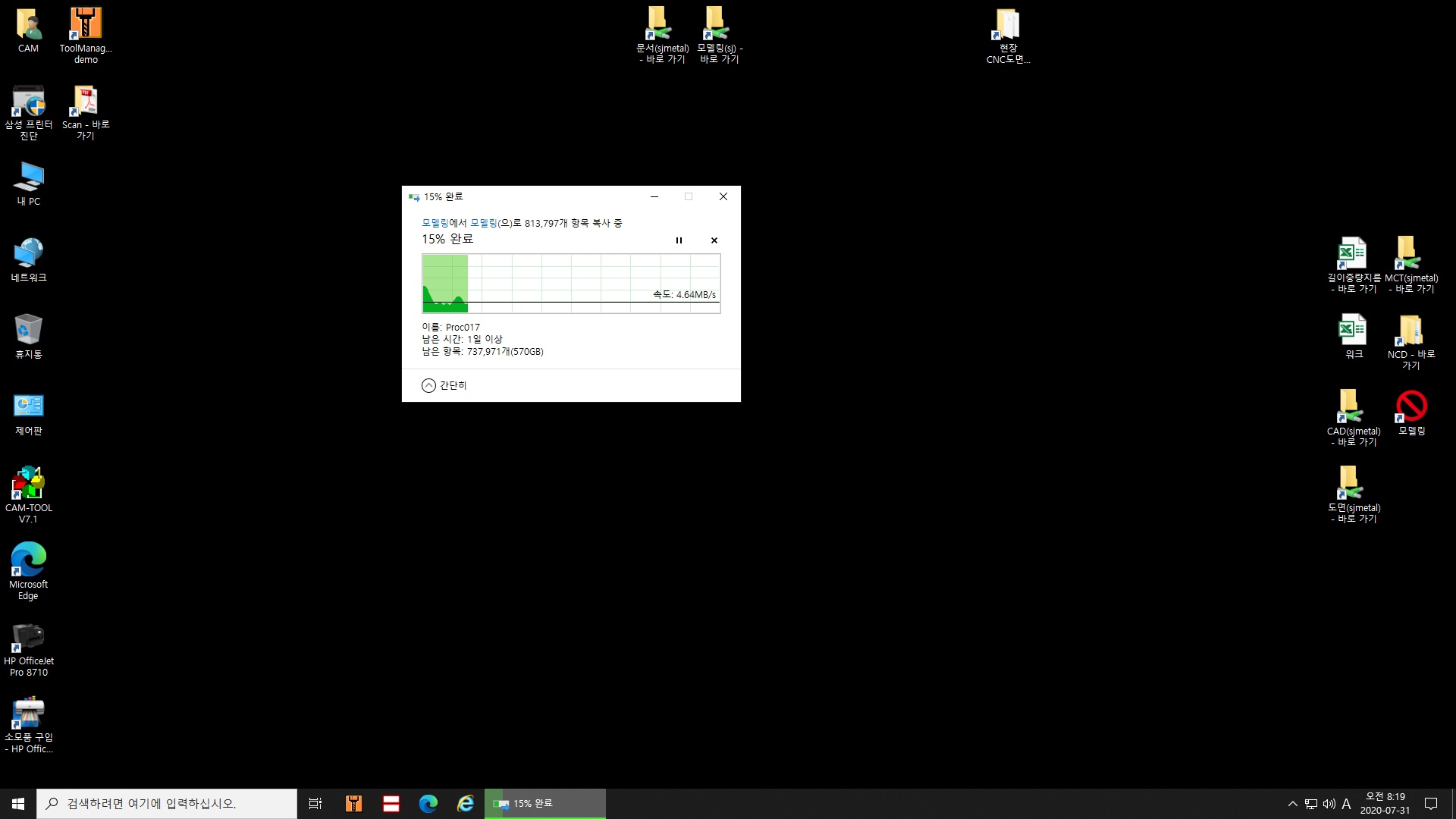The image size is (1456, 819).
Task: Click the taskbar search input field
Action: point(167,804)
